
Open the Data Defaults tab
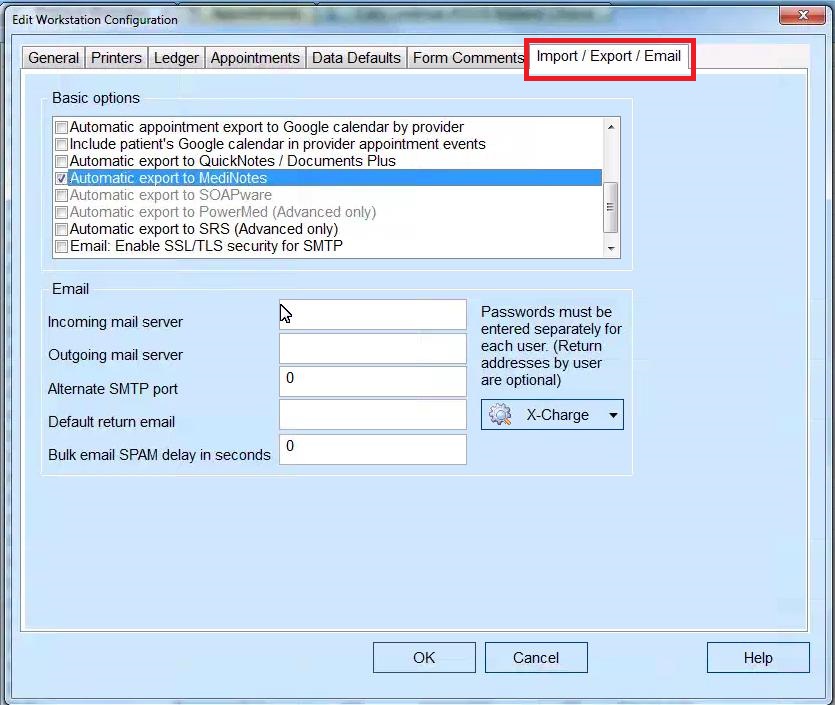[x=356, y=58]
